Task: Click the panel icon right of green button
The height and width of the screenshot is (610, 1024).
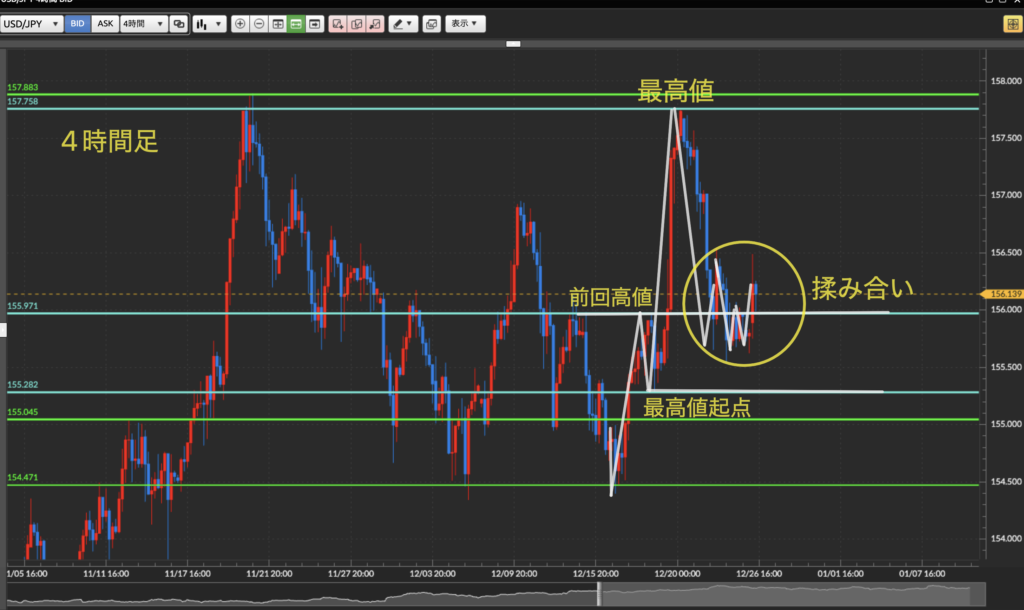Action: pyautogui.click(x=315, y=23)
